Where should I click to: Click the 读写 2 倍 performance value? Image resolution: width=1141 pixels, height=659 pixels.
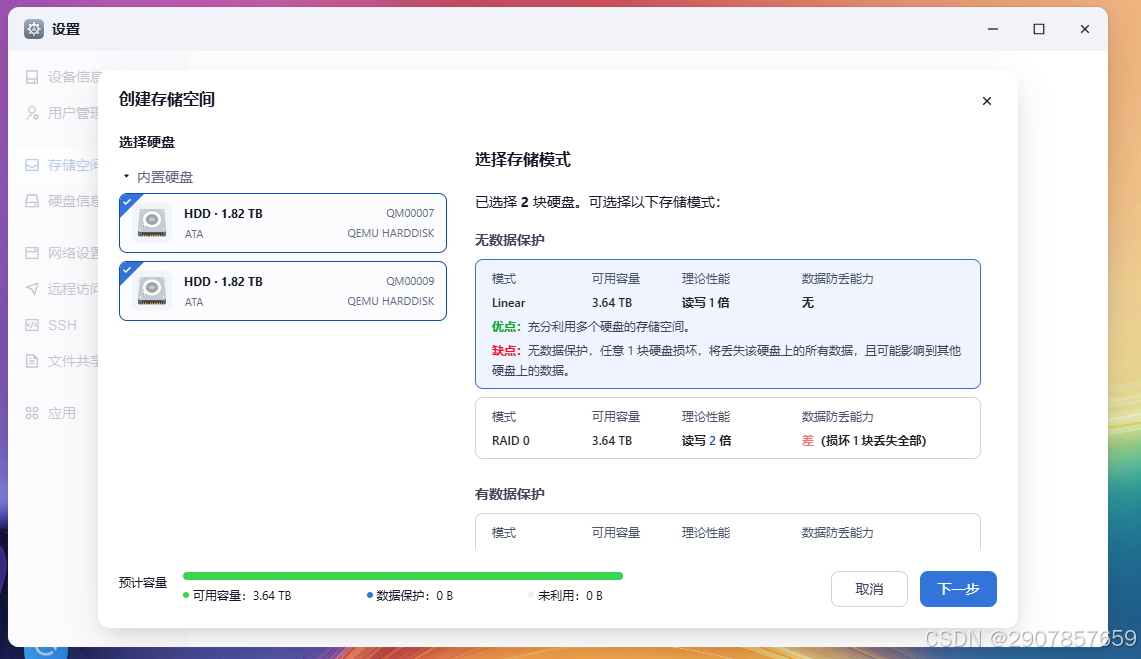[x=706, y=441]
